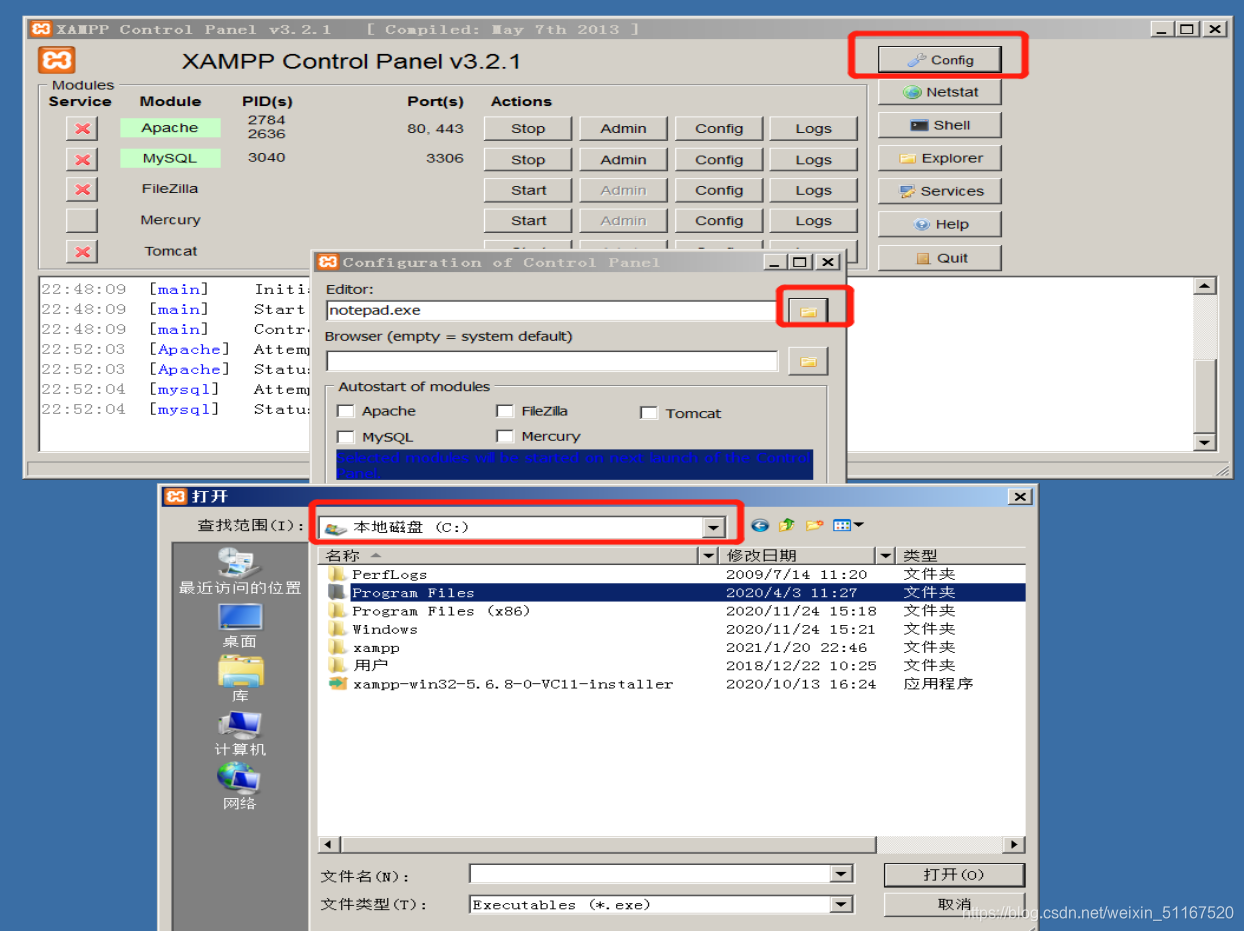Open 计算机 in the sidebar

coord(240,734)
